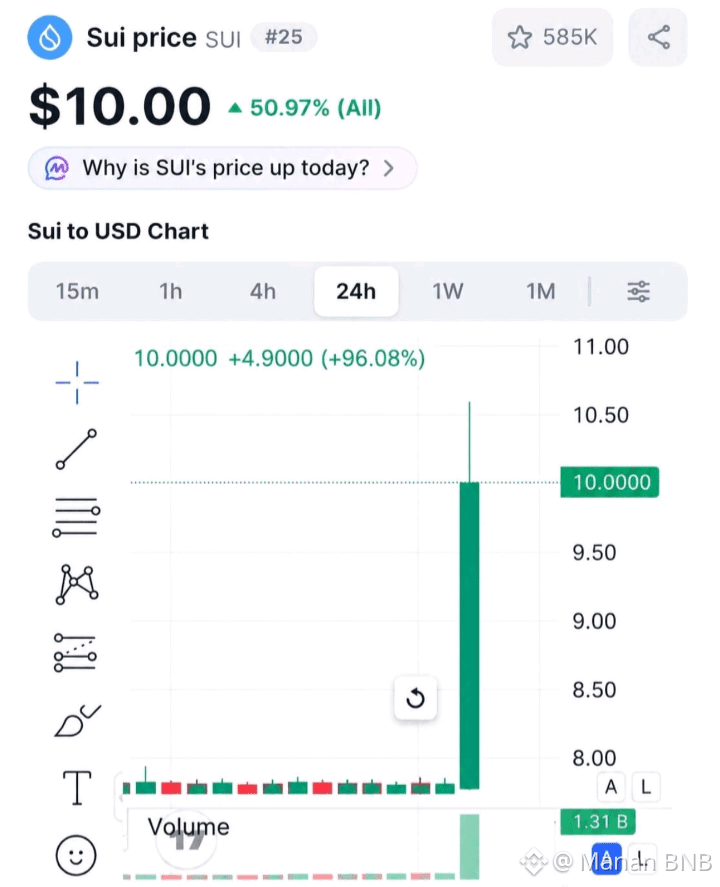Open the forecast projection tool
This screenshot has width=720, height=887.
point(75,652)
